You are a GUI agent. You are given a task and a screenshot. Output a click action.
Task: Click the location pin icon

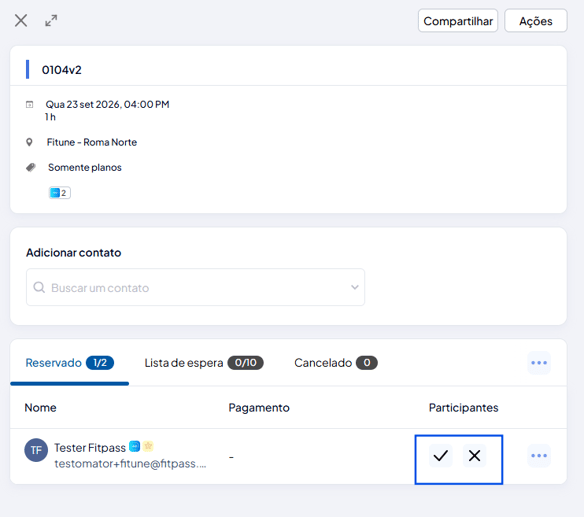click(x=29, y=142)
